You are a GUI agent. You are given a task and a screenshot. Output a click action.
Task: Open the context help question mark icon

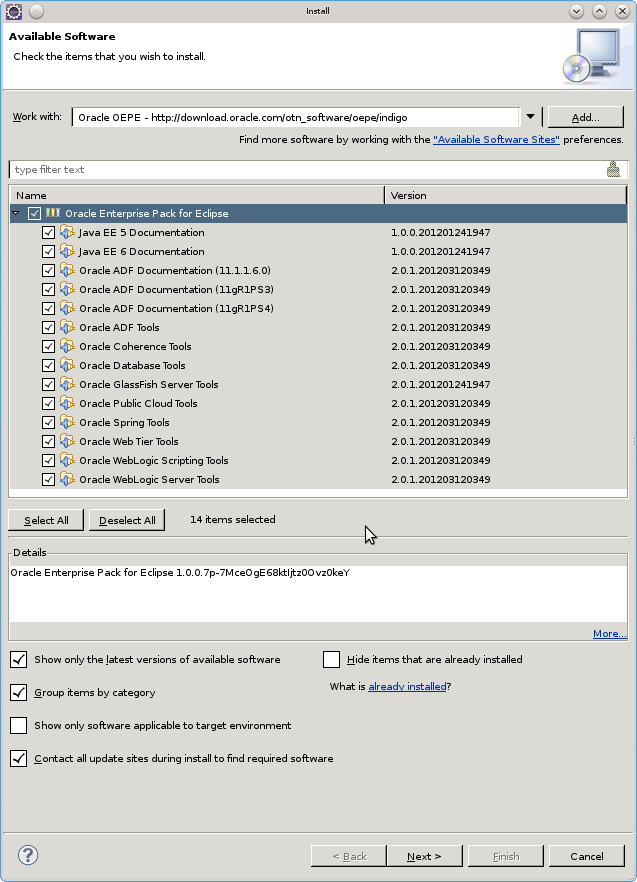(x=28, y=855)
